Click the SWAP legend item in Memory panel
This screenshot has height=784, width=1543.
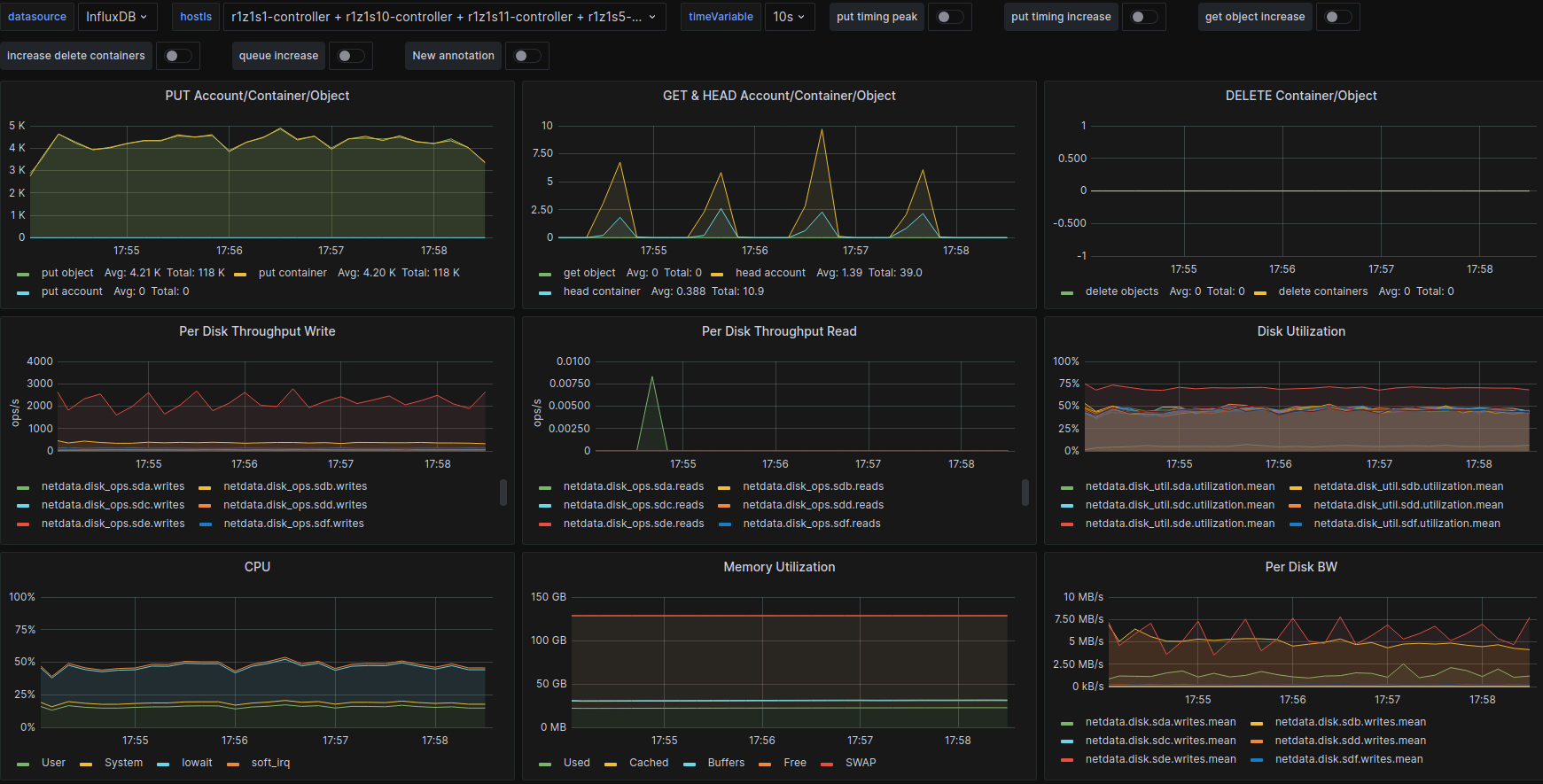coord(860,763)
